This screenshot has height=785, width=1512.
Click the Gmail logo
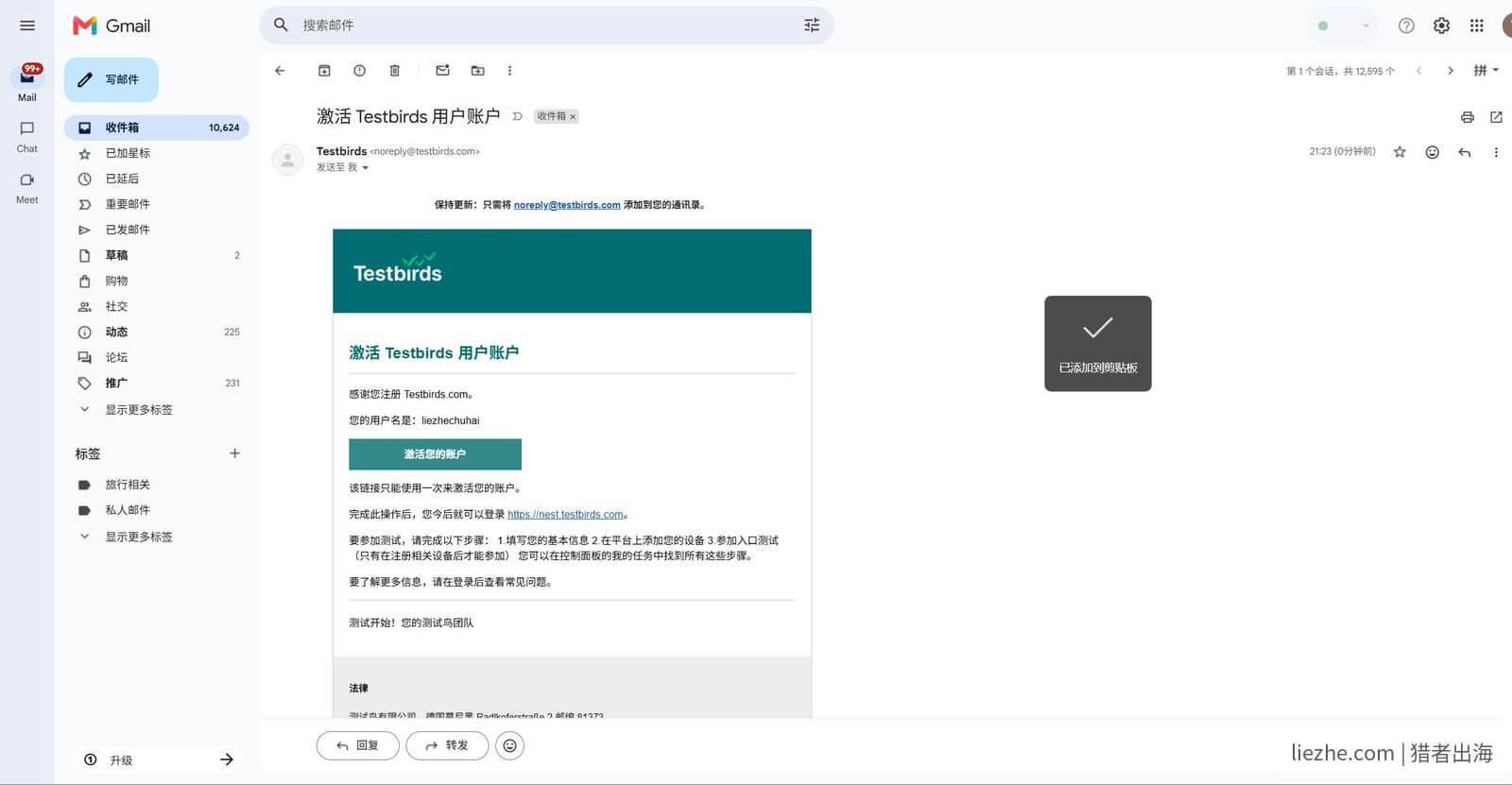coord(112,26)
